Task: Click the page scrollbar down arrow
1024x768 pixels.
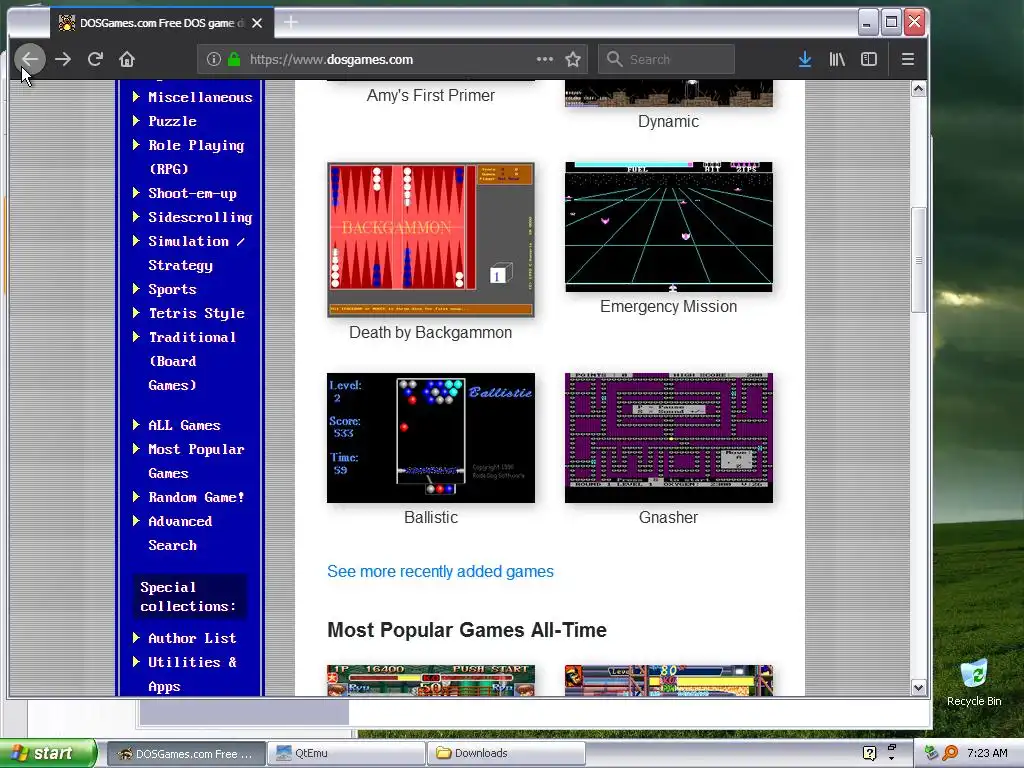Action: coord(918,688)
